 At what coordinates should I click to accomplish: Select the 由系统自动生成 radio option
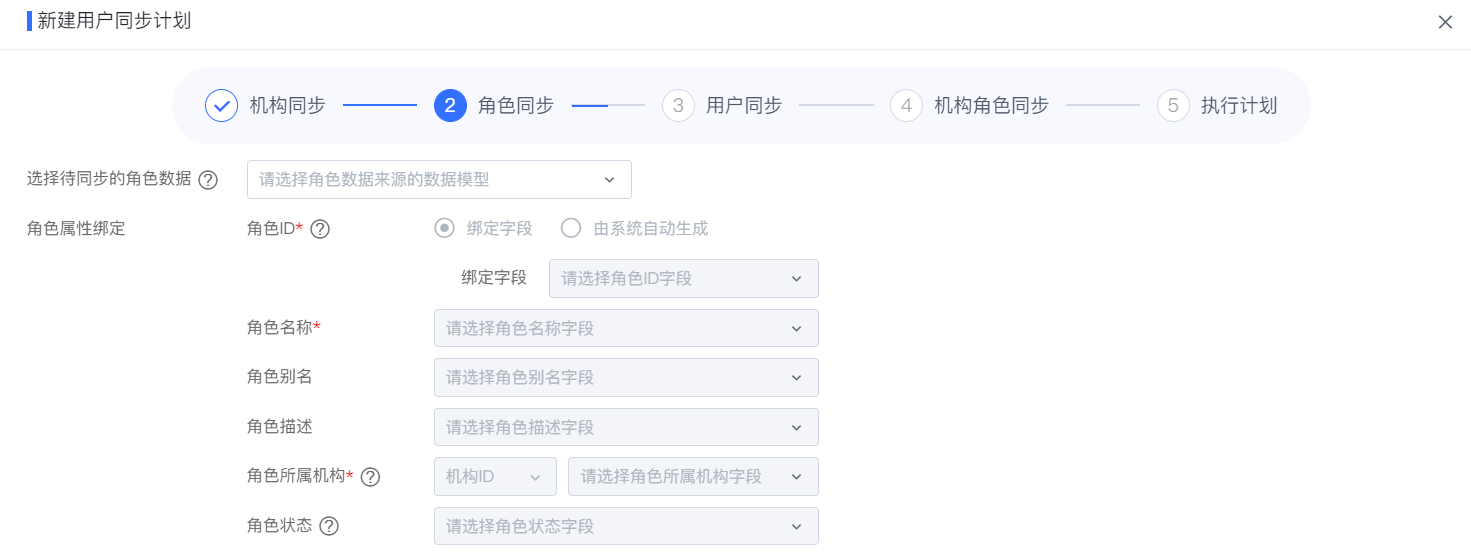point(571,228)
